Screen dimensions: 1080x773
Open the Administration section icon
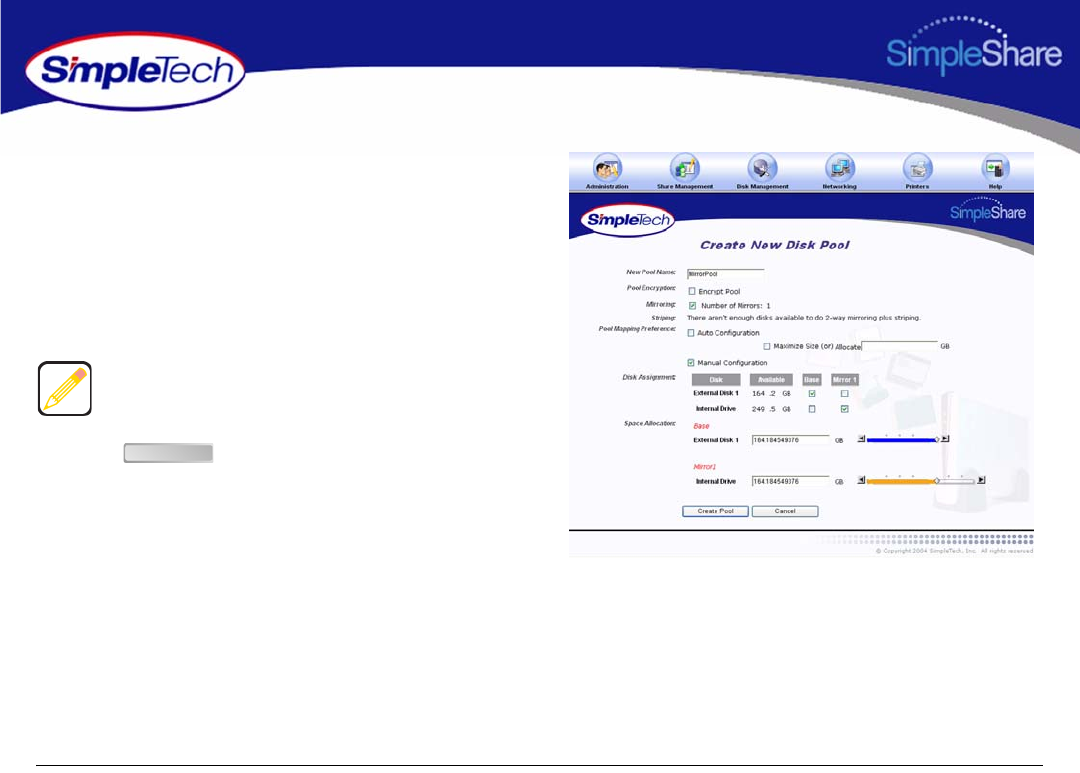tap(607, 169)
